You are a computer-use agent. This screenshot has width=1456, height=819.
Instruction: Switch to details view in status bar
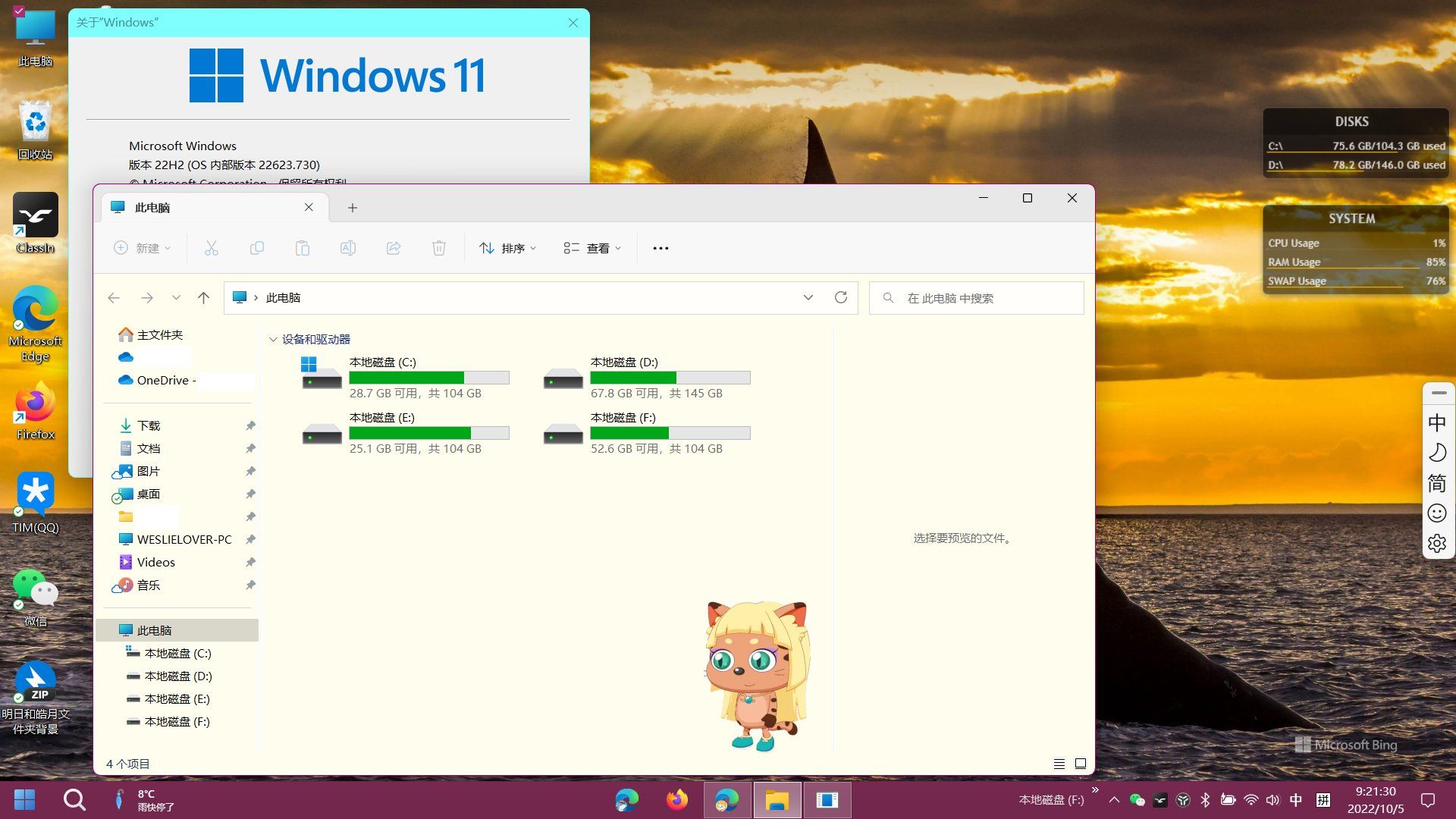point(1059,764)
